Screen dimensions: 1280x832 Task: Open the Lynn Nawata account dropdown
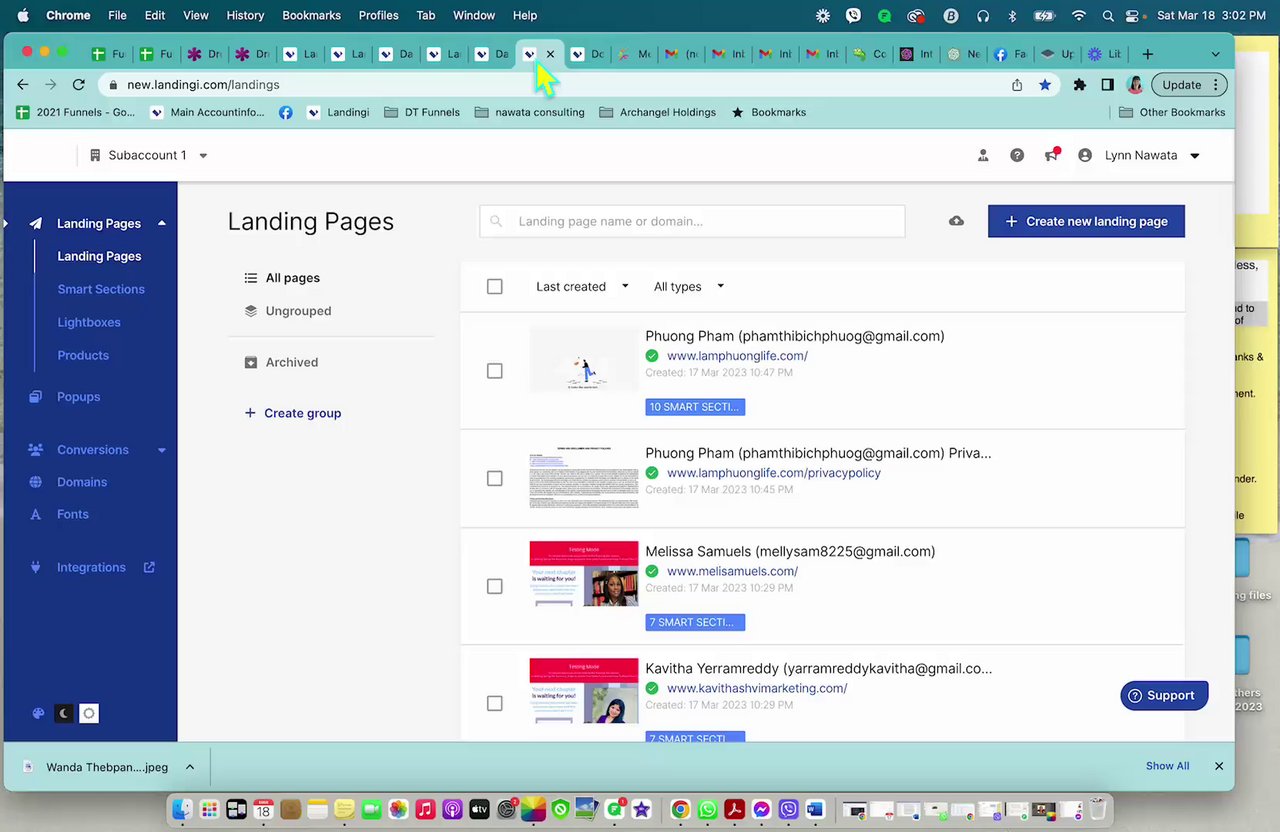tap(1140, 155)
